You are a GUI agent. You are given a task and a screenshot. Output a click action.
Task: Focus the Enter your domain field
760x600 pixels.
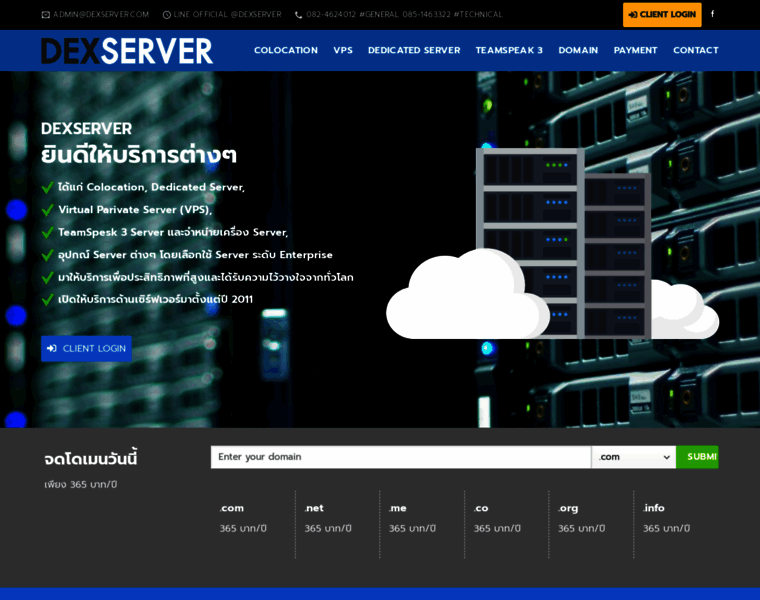click(x=401, y=457)
